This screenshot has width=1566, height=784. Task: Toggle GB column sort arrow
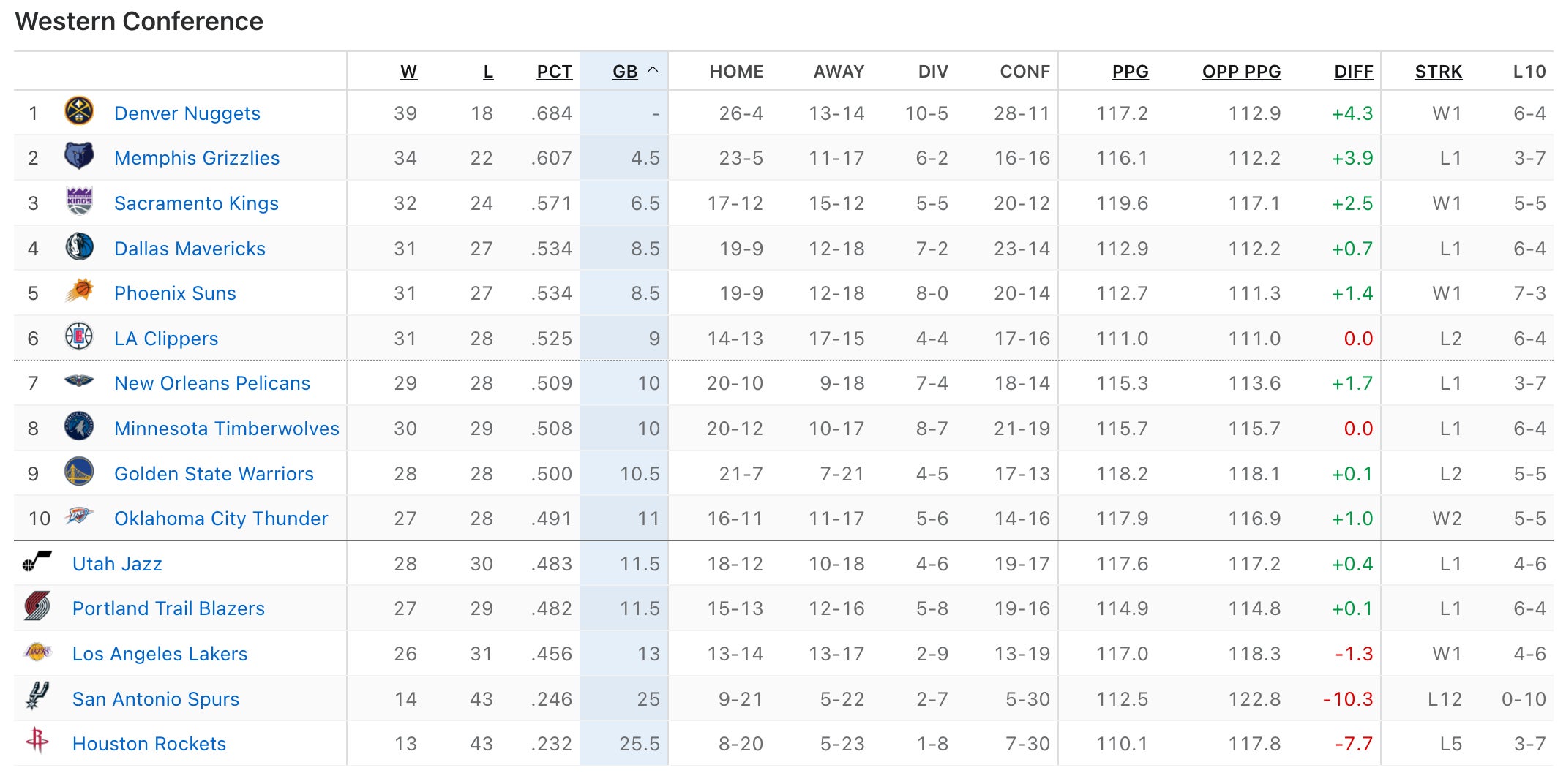[x=653, y=70]
